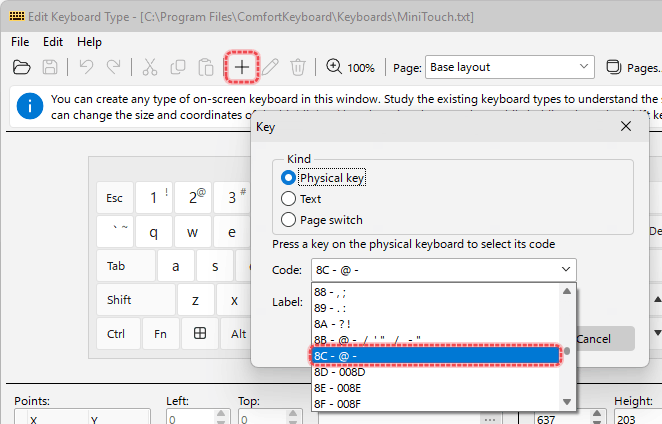The width and height of the screenshot is (662, 424).
Task: Delete selected key with trash icon
Action: pyautogui.click(x=298, y=67)
